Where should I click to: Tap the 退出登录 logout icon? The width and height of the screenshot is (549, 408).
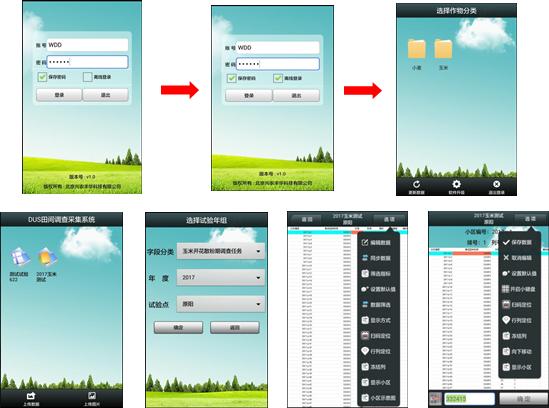tap(496, 184)
